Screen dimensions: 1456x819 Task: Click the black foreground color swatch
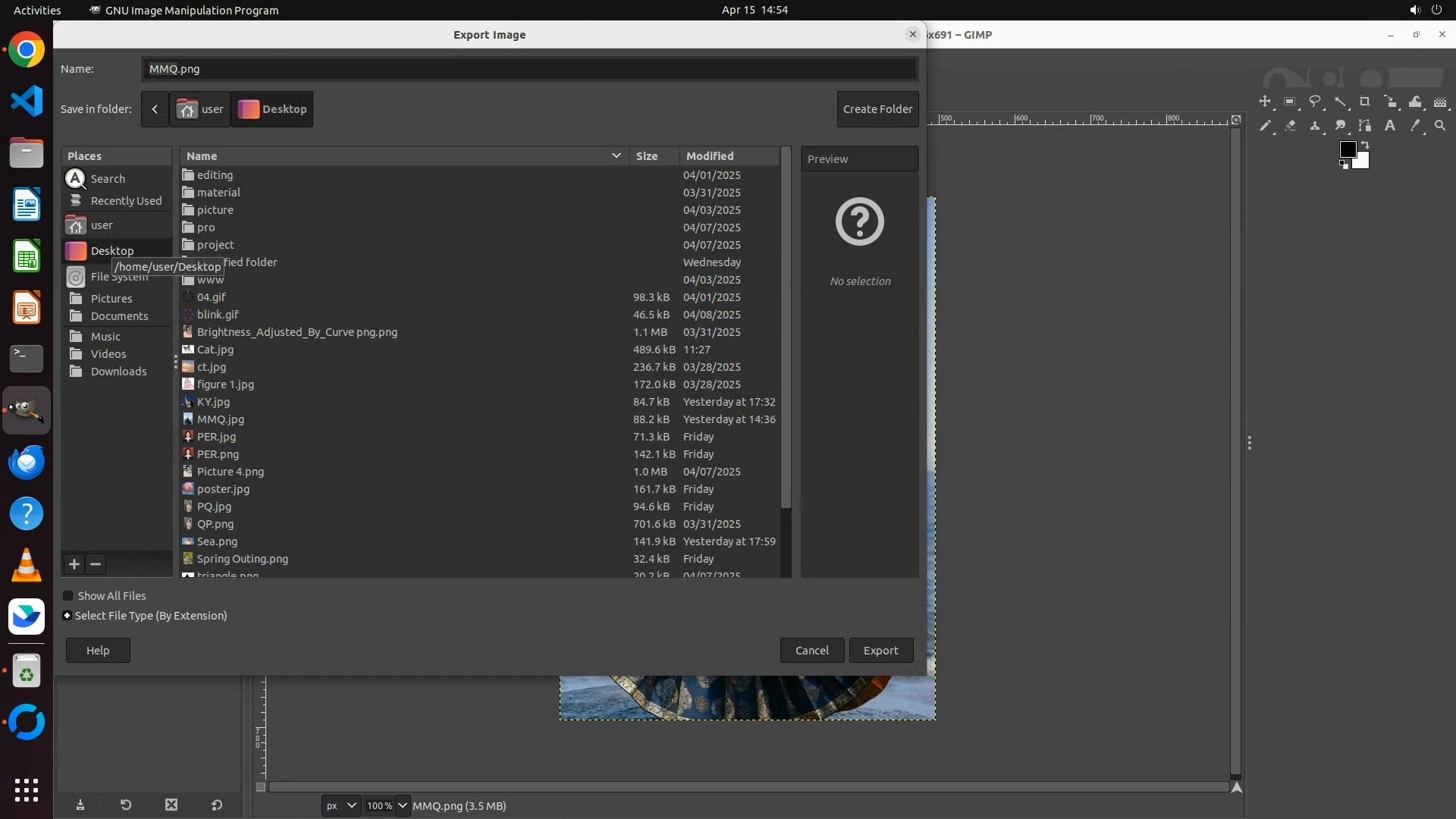[1347, 149]
